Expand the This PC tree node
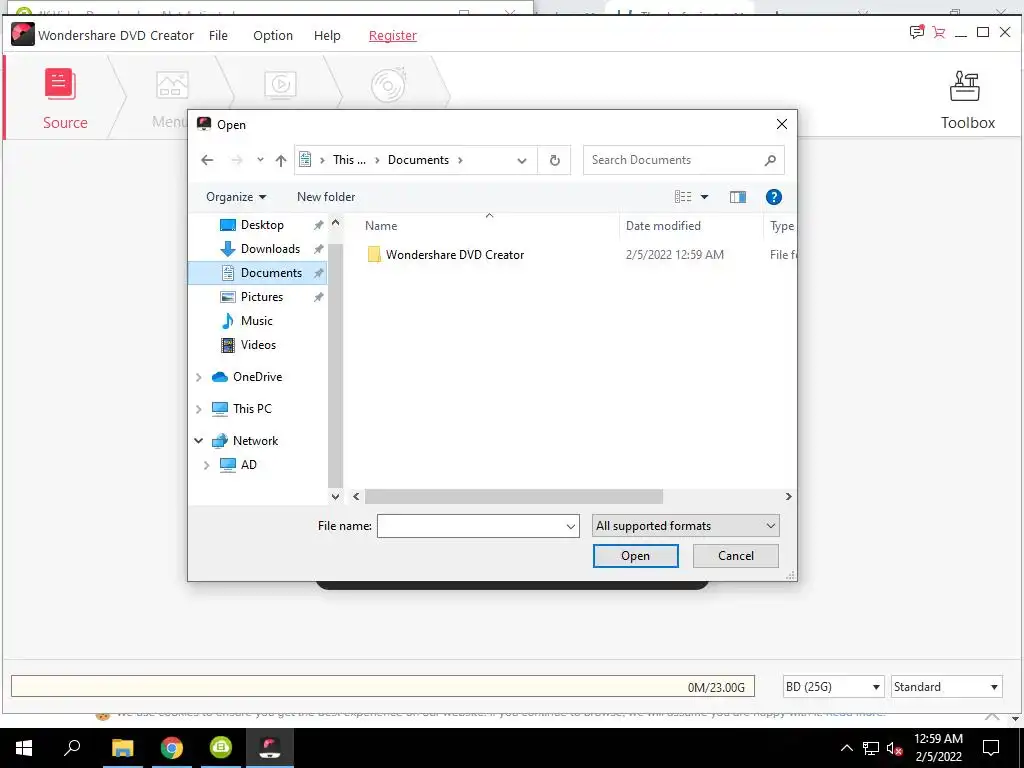This screenshot has height=768, width=1024. point(199,409)
